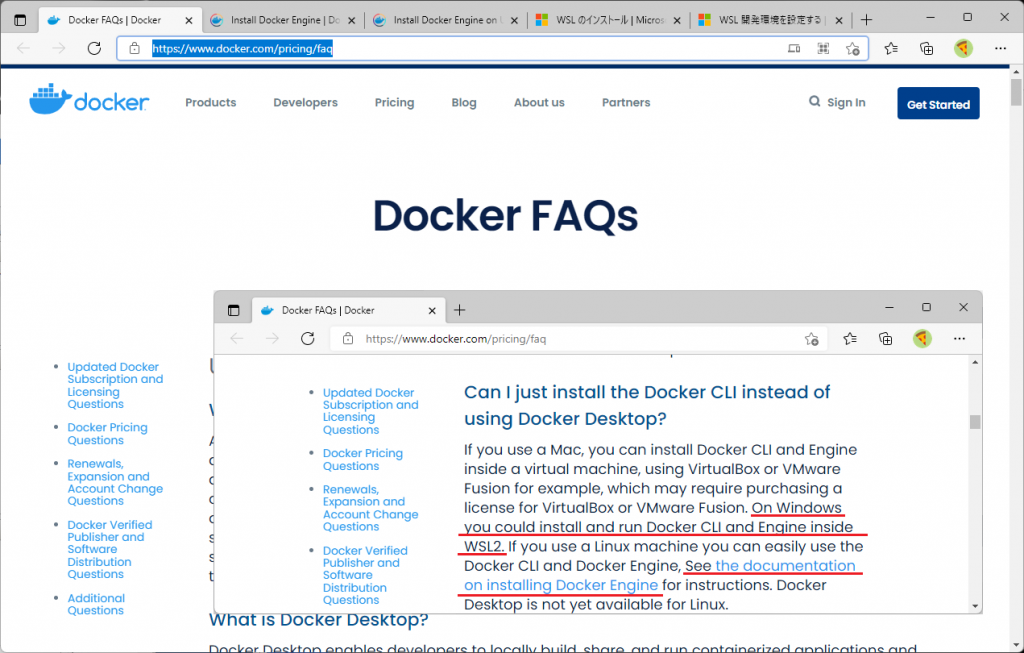The height and width of the screenshot is (653, 1024).
Task: Close the WSL のインストール tab
Action: tap(677, 20)
